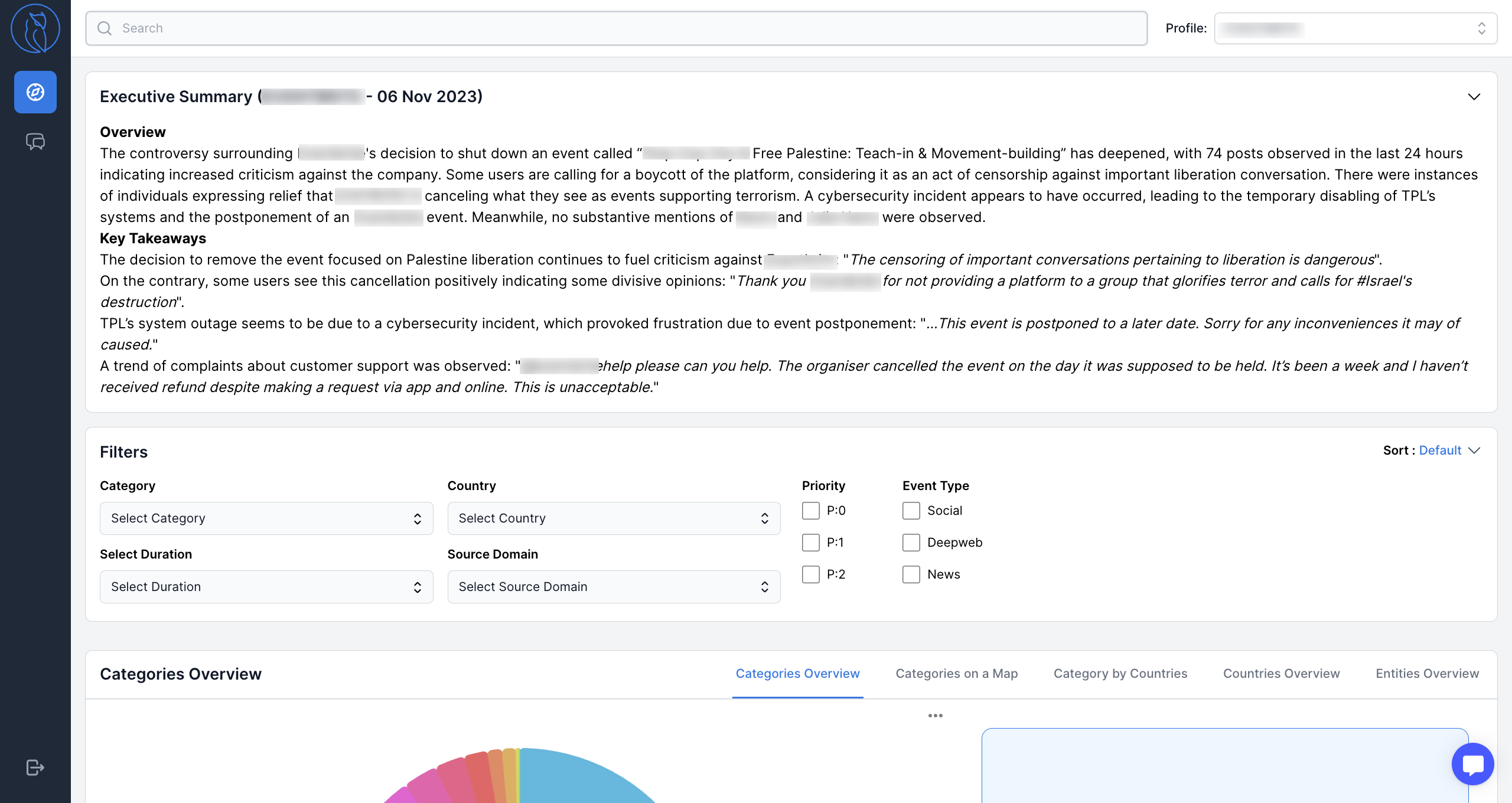Click the Sort Default link
The width and height of the screenshot is (1512, 803).
point(1440,451)
